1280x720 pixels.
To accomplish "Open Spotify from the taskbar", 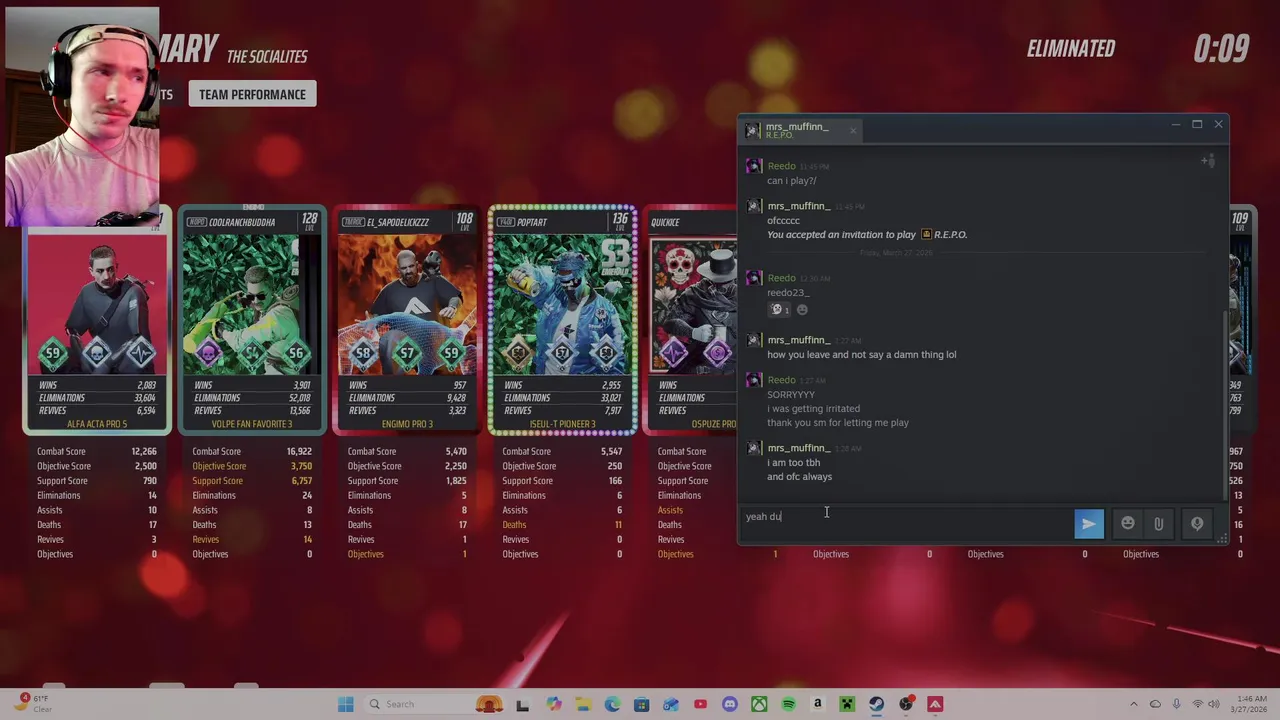I will tap(788, 705).
